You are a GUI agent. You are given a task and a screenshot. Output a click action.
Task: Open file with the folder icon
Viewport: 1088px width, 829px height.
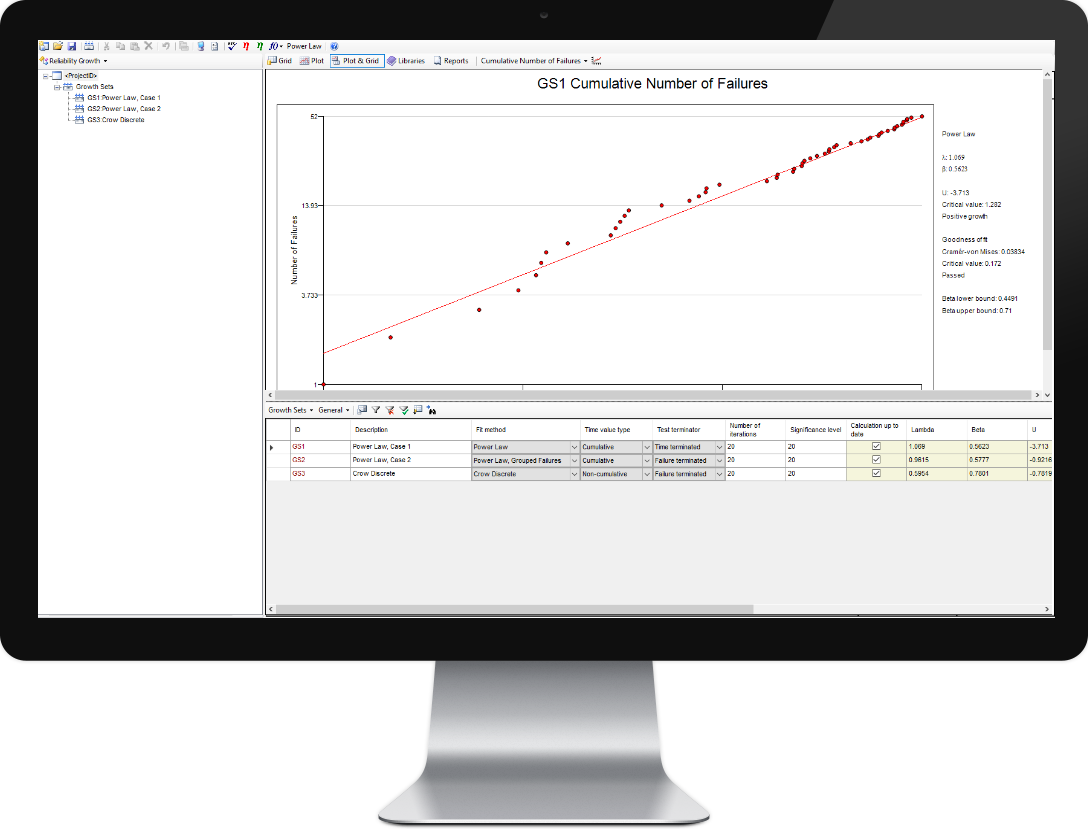point(58,46)
